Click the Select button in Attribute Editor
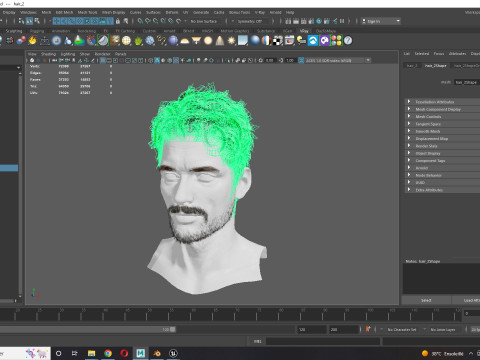Viewport: 480px width, 360px height. (426, 300)
